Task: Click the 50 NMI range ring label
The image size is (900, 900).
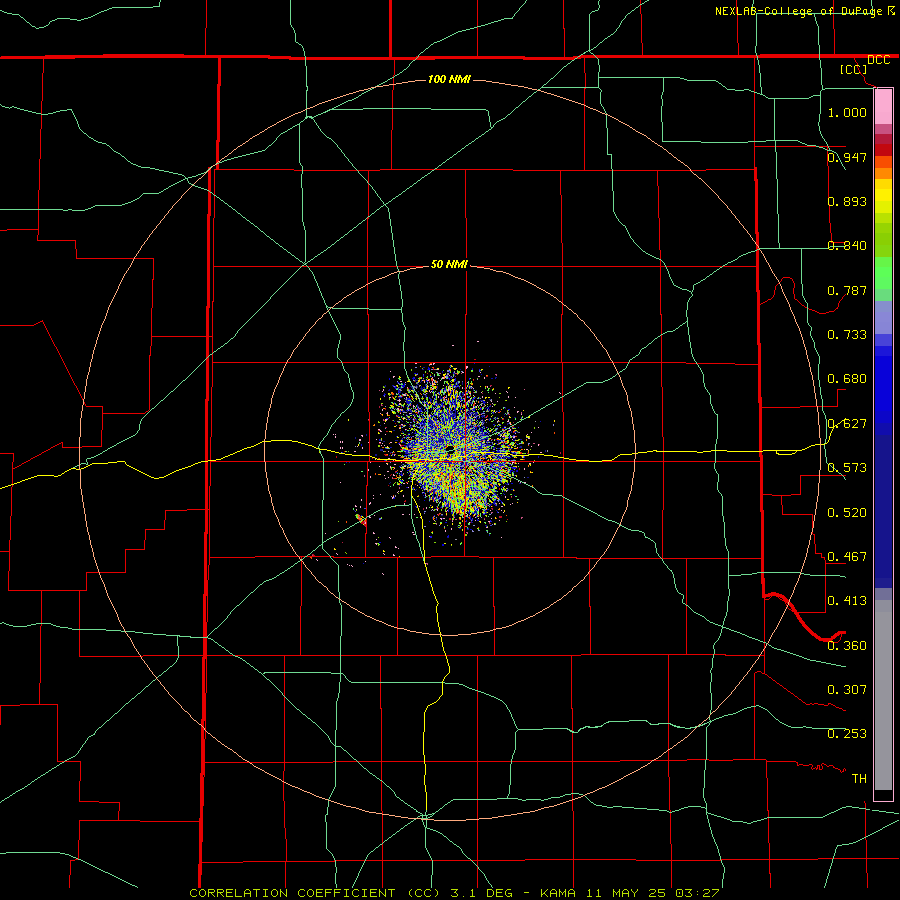Action: coord(449,265)
